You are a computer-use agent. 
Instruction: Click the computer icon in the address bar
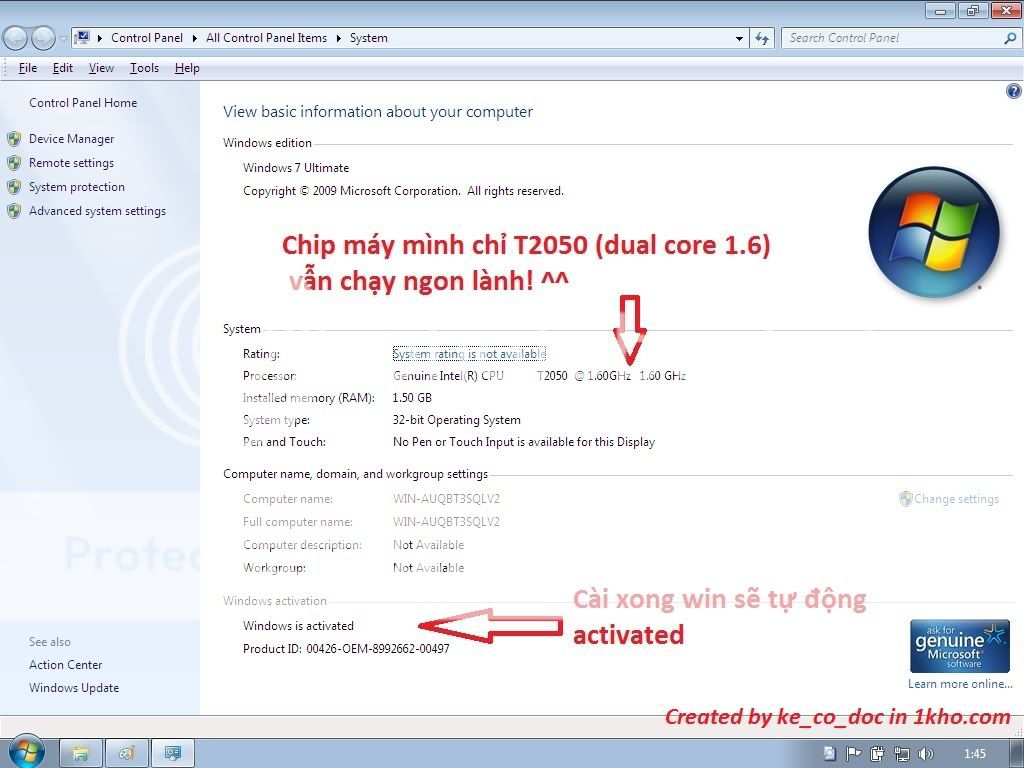[x=82, y=38]
